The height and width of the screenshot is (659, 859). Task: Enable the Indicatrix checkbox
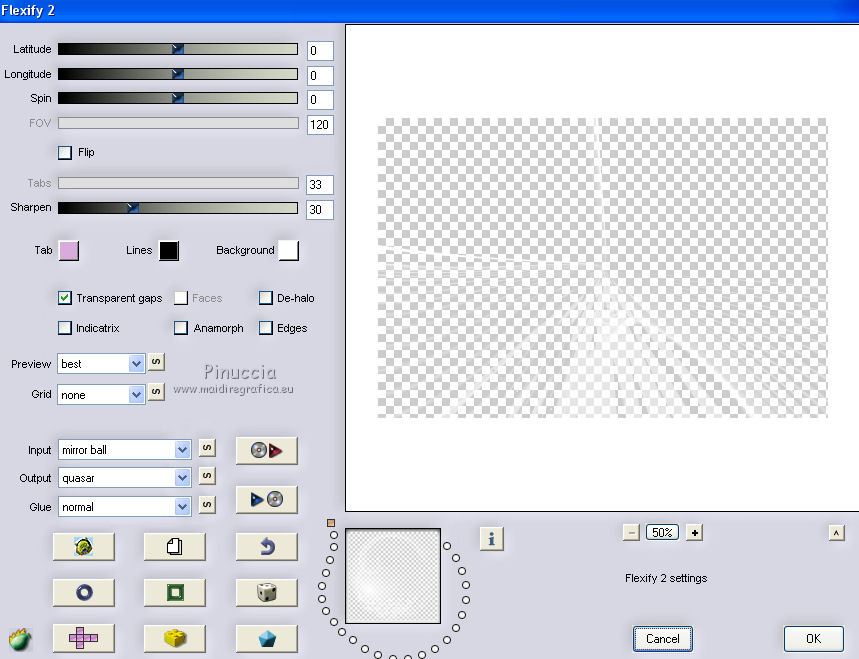(x=65, y=328)
